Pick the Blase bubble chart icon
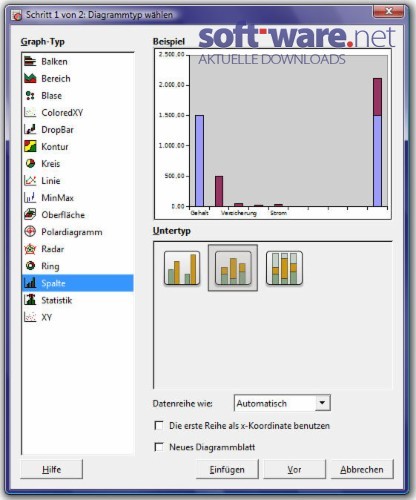The image size is (416, 500). click(x=30, y=96)
